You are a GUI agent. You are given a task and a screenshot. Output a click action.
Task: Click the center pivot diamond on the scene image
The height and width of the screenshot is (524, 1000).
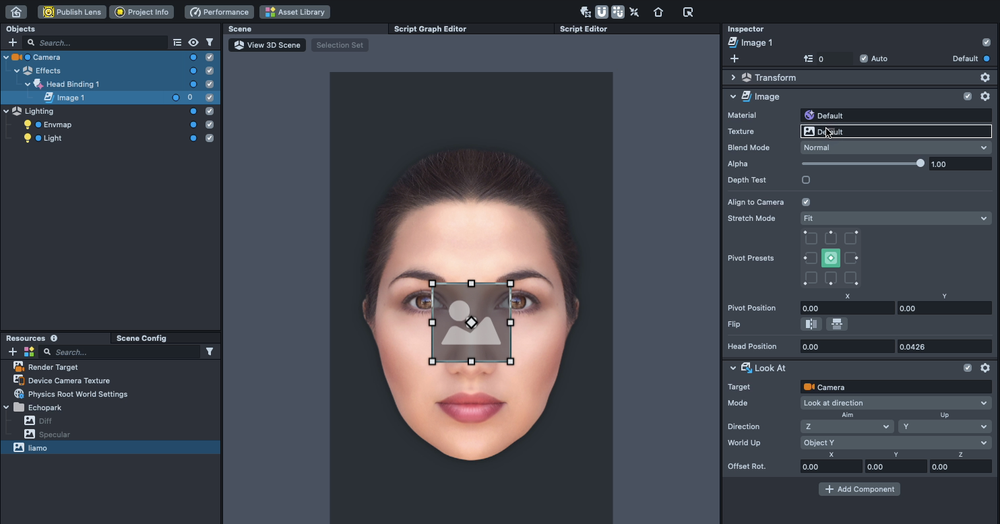(471, 323)
